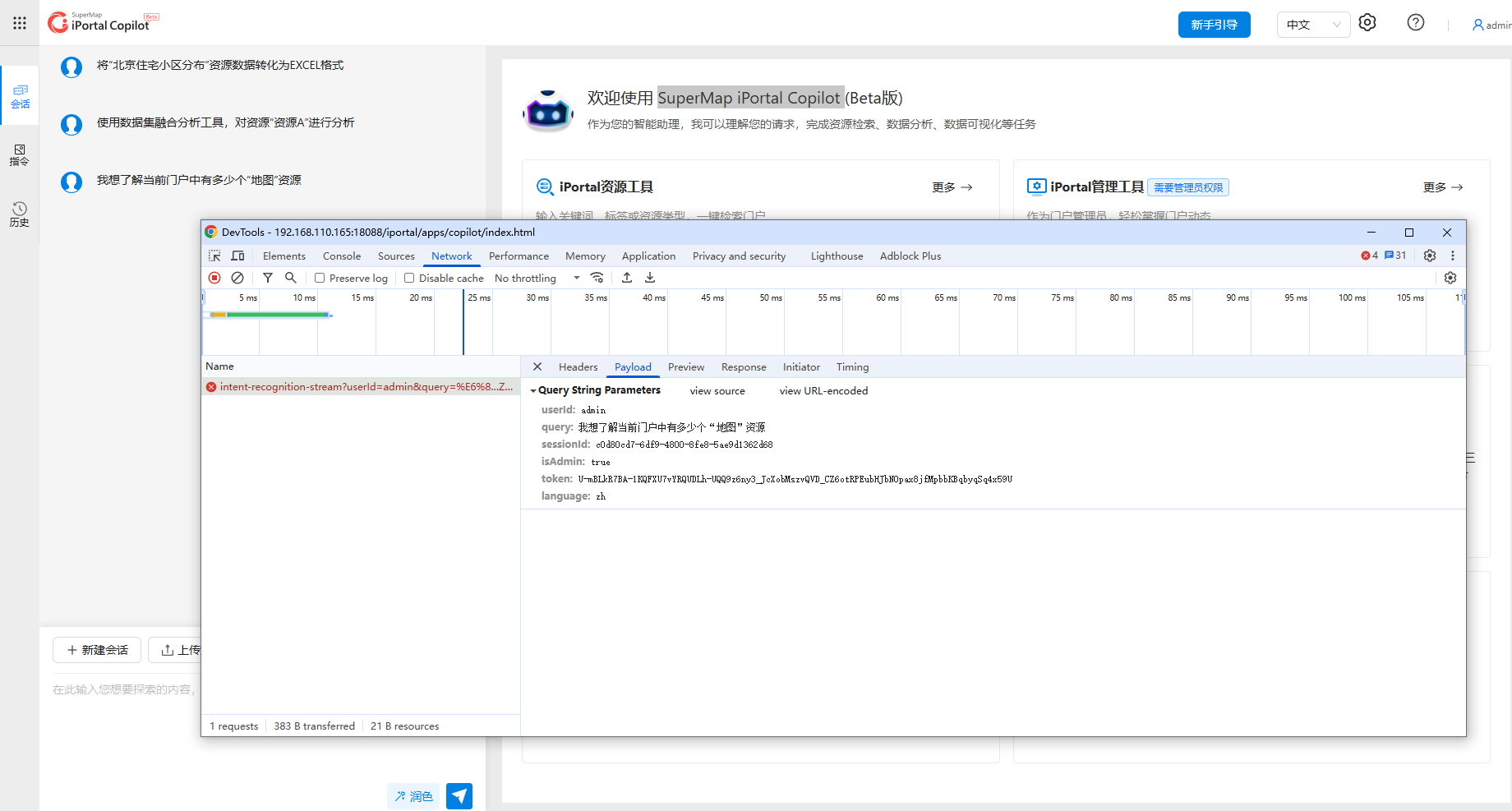
Task: Open network conditions wifi icon
Action: click(x=597, y=278)
